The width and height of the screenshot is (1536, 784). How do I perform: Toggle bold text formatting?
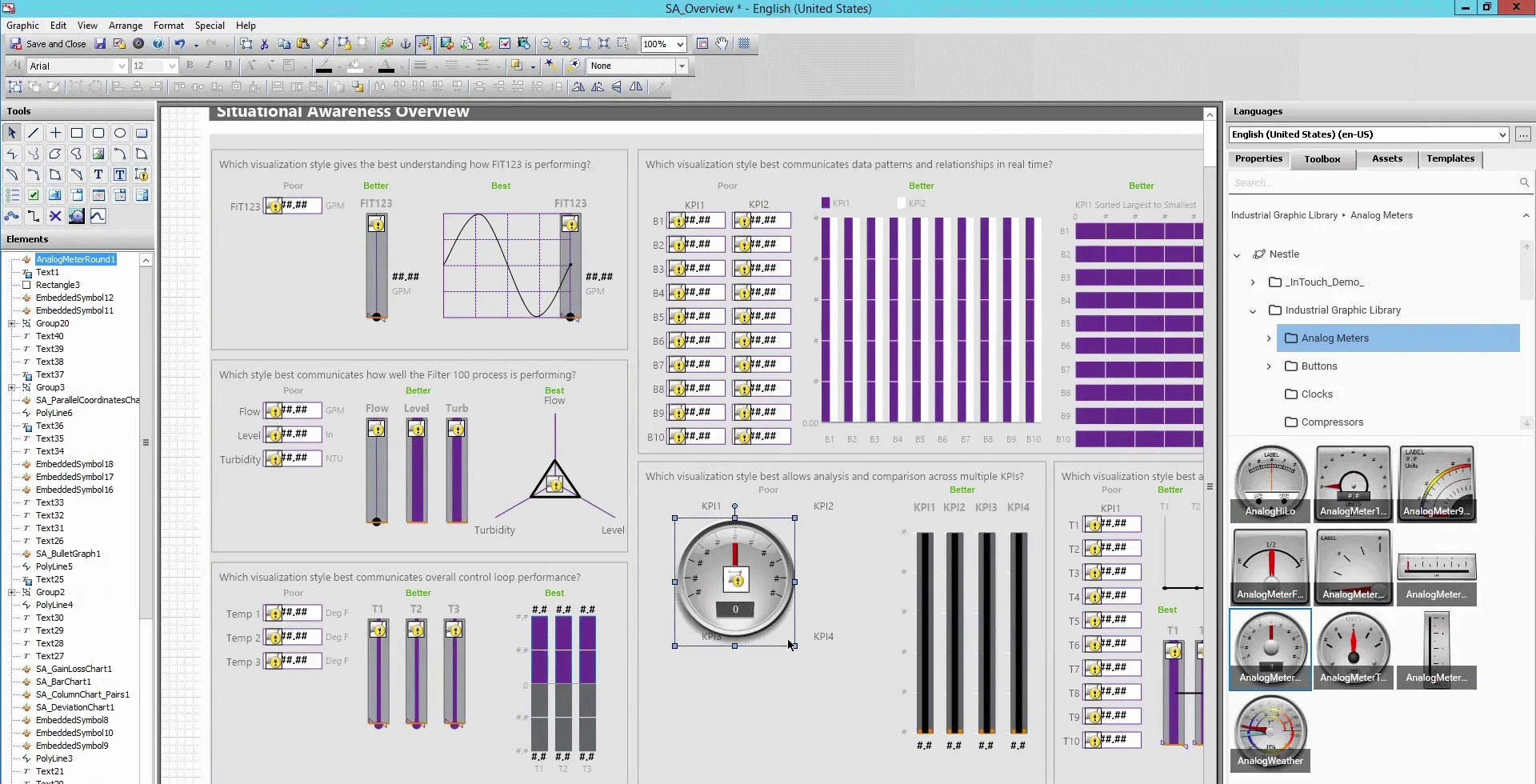click(190, 66)
